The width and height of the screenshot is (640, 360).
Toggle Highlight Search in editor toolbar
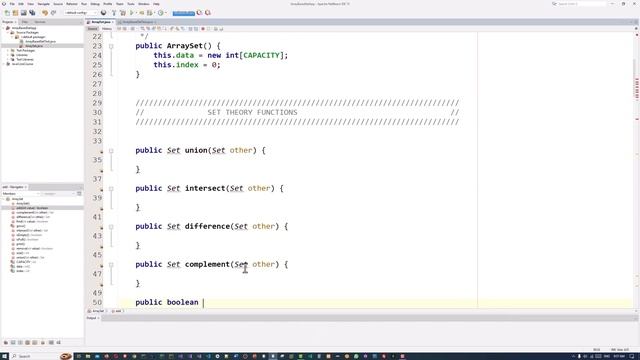(x=159, y=29)
